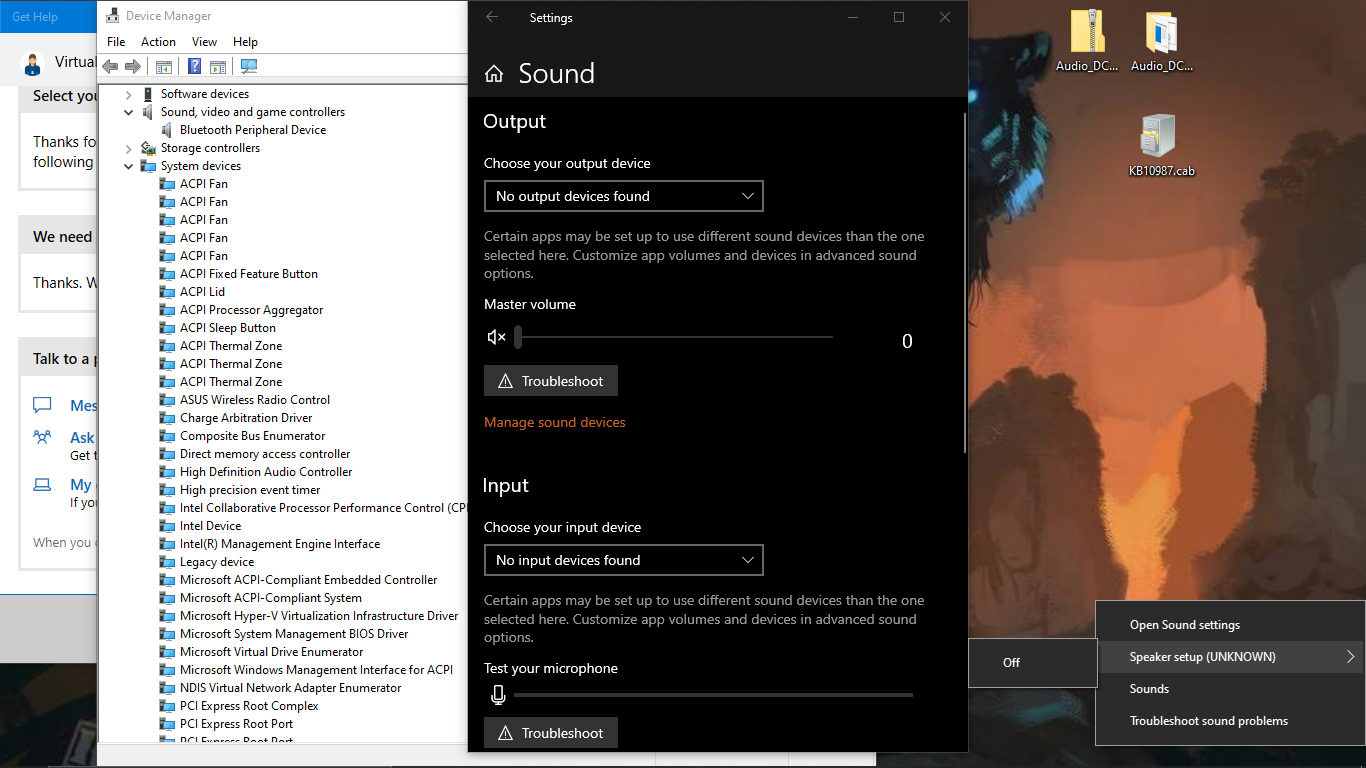Open the blue question-mark Help toolbar icon
The height and width of the screenshot is (768, 1366).
(194, 67)
